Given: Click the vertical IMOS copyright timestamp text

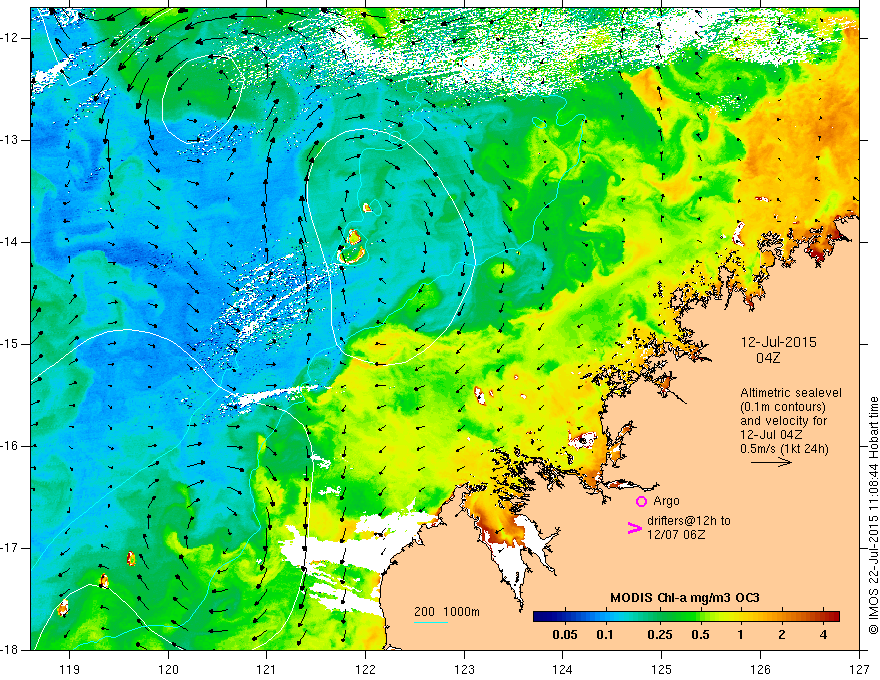Looking at the screenshot, I should 873,516.
